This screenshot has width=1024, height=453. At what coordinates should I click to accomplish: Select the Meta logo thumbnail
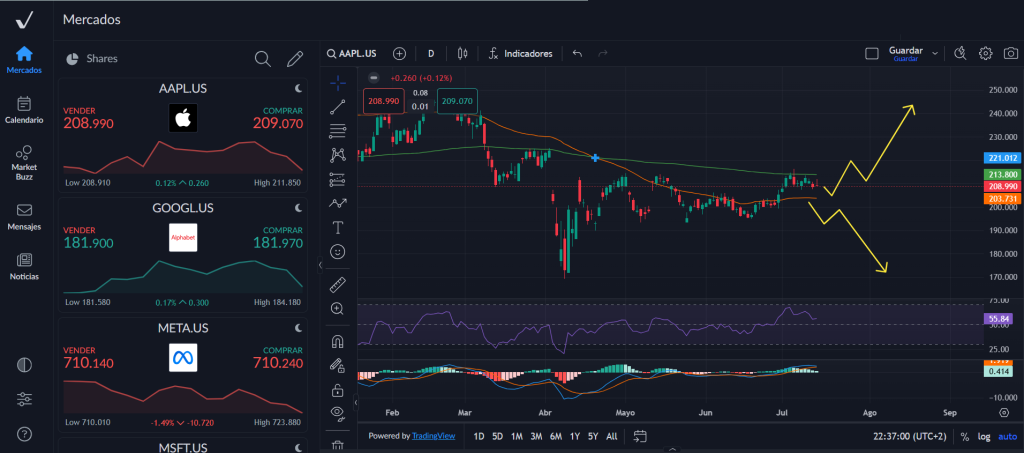(183, 358)
